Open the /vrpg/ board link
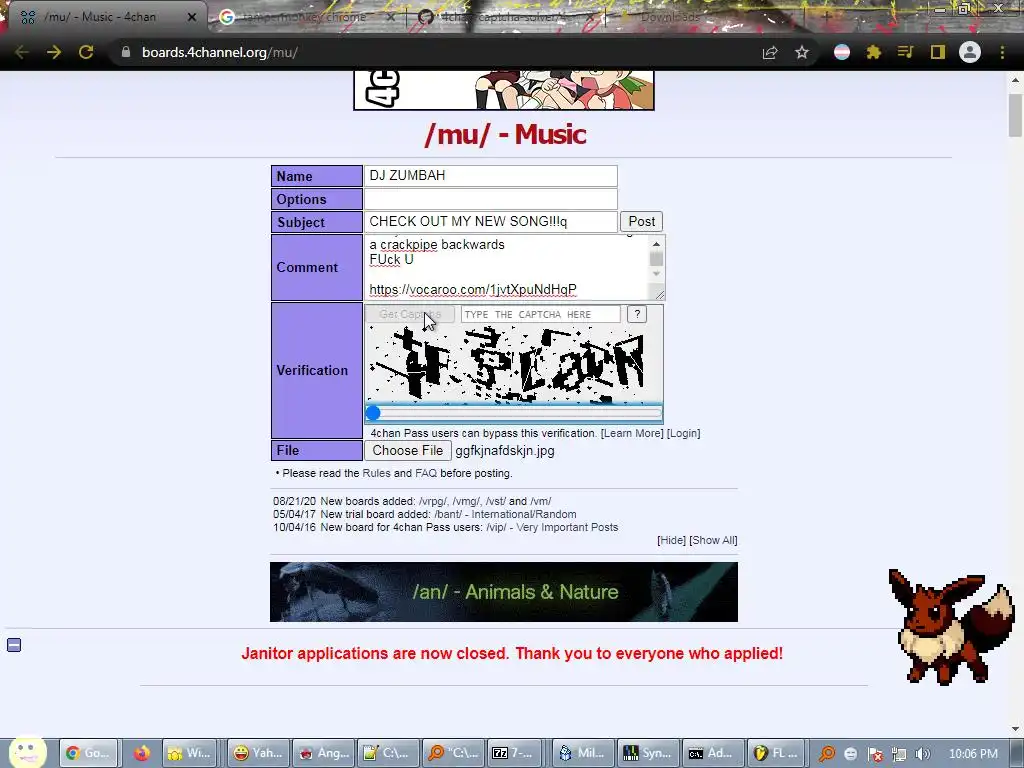 pyautogui.click(x=433, y=501)
